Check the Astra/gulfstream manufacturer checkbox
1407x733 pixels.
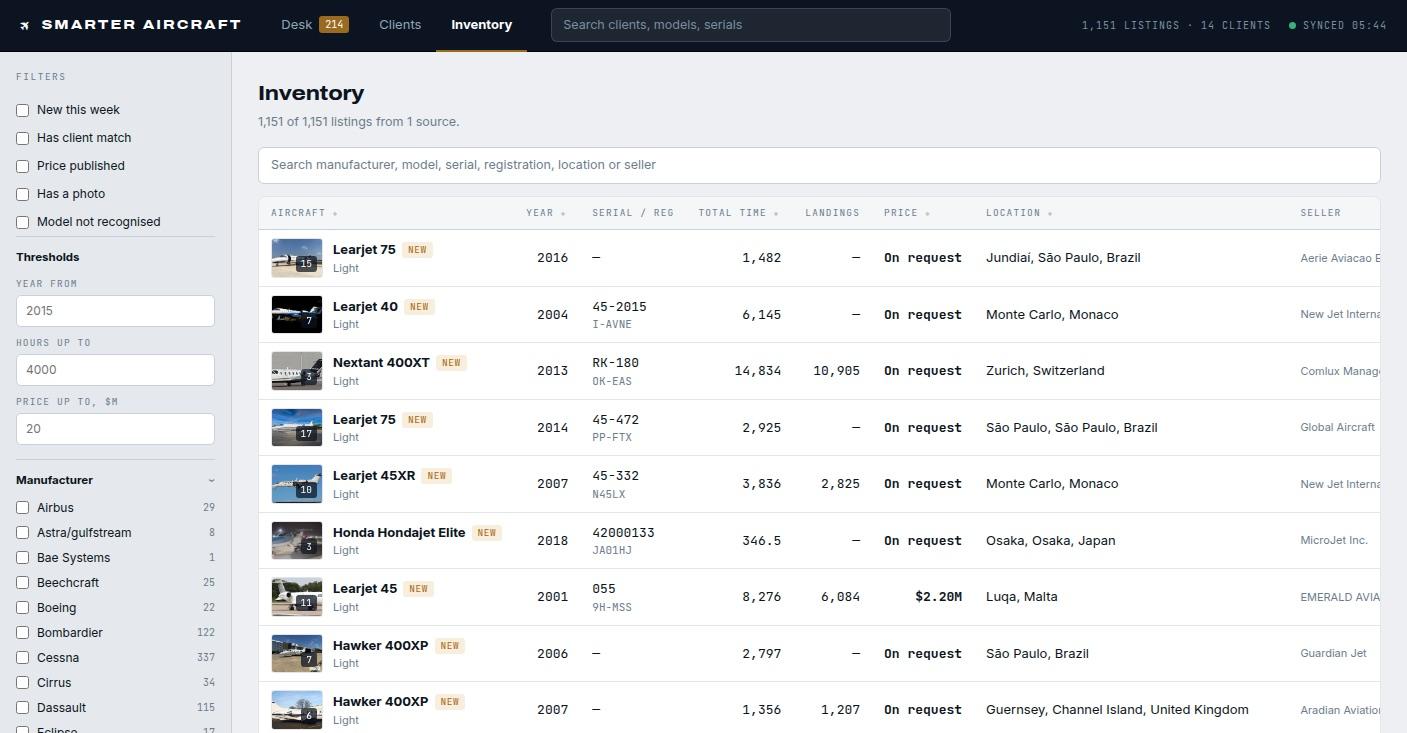pyautogui.click(x=22, y=533)
